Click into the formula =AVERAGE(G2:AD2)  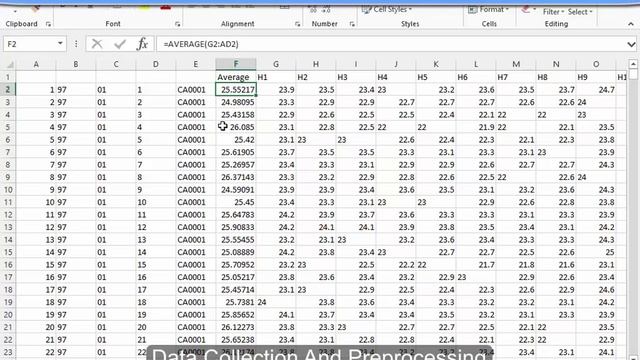(201, 44)
